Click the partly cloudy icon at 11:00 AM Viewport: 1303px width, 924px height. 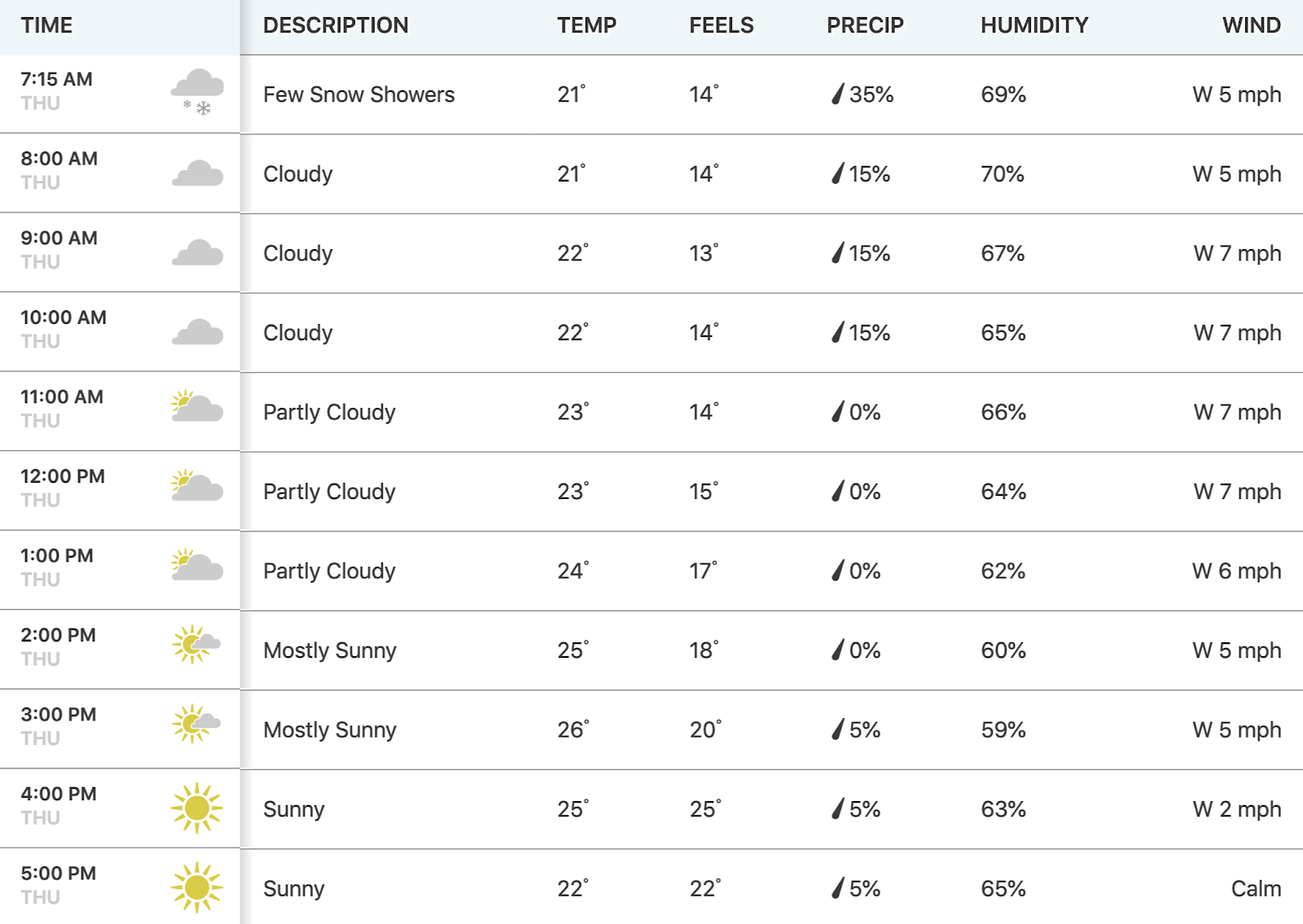coord(197,405)
